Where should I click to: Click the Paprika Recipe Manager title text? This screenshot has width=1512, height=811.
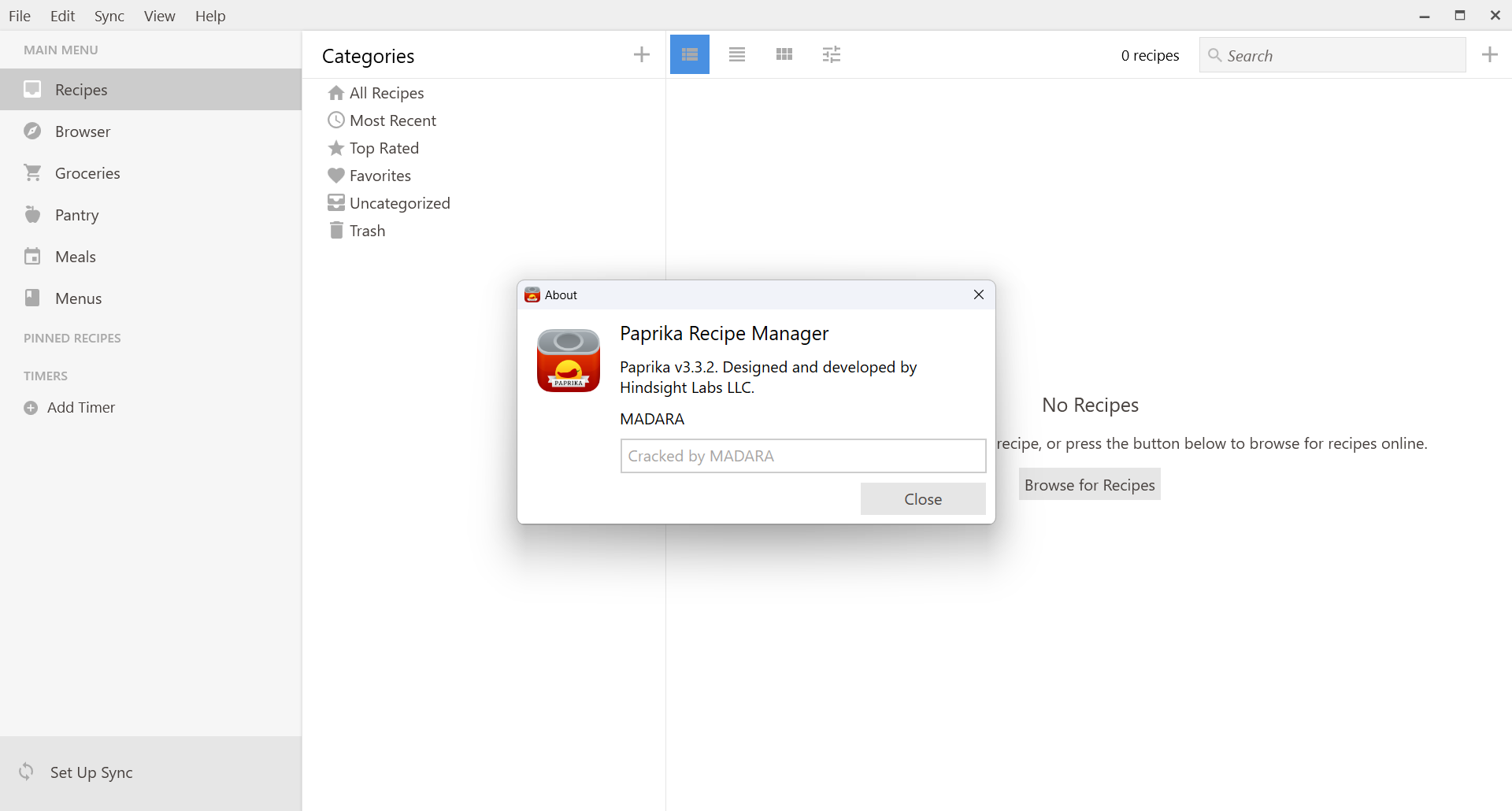[x=724, y=333]
